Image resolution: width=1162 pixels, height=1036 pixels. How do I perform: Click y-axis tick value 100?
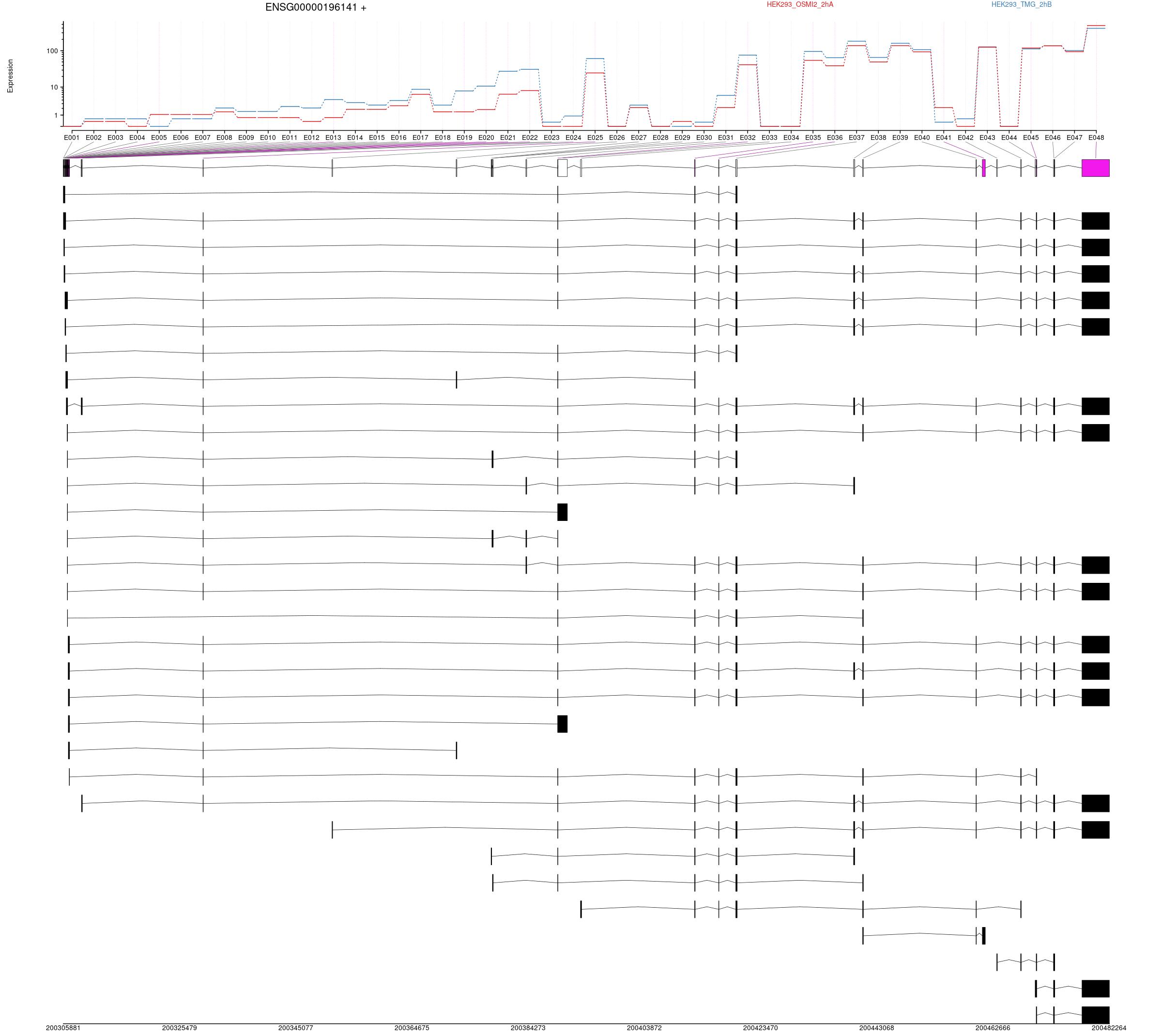[x=52, y=51]
